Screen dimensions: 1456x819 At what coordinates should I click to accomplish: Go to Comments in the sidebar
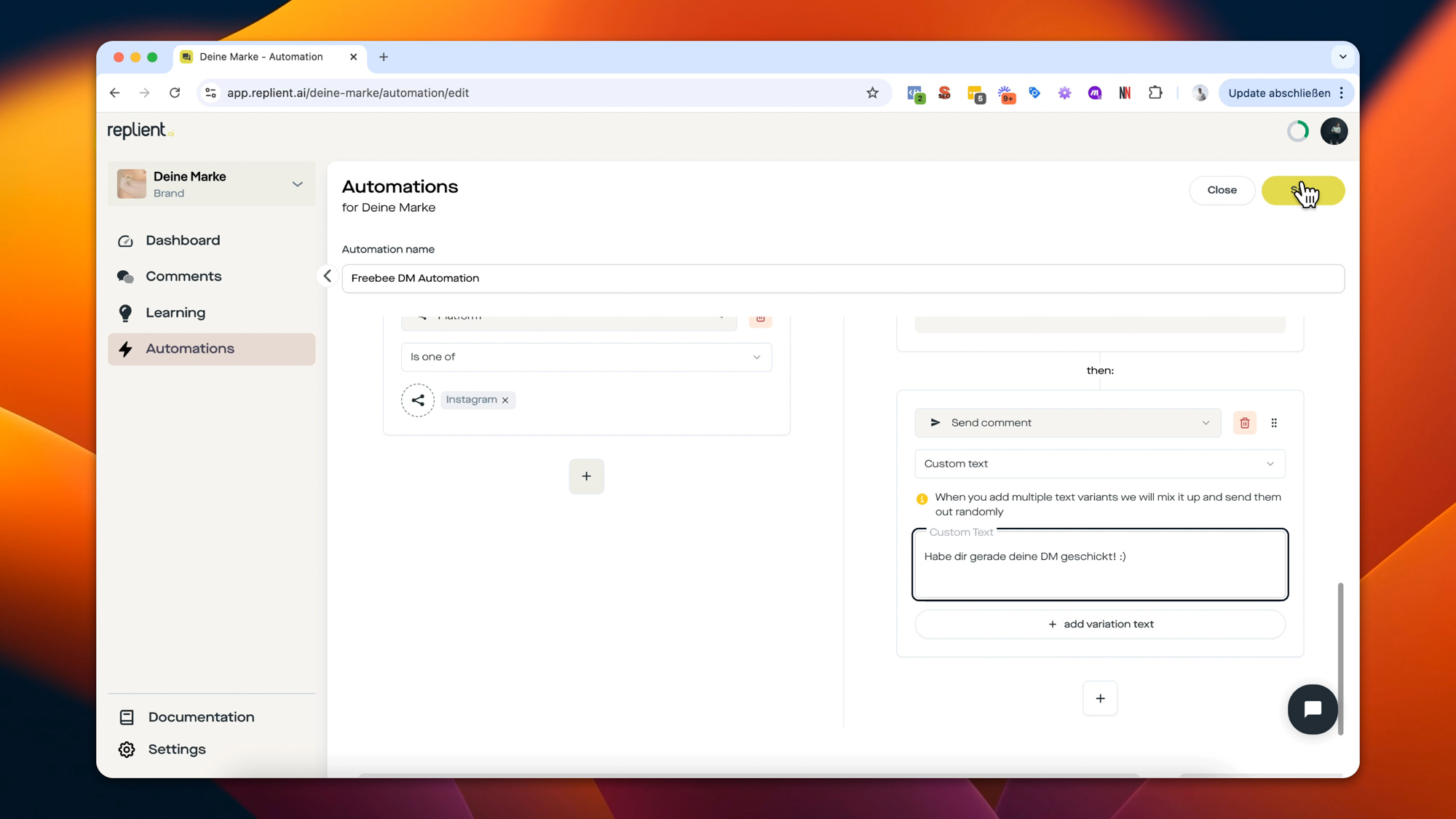coord(183,277)
